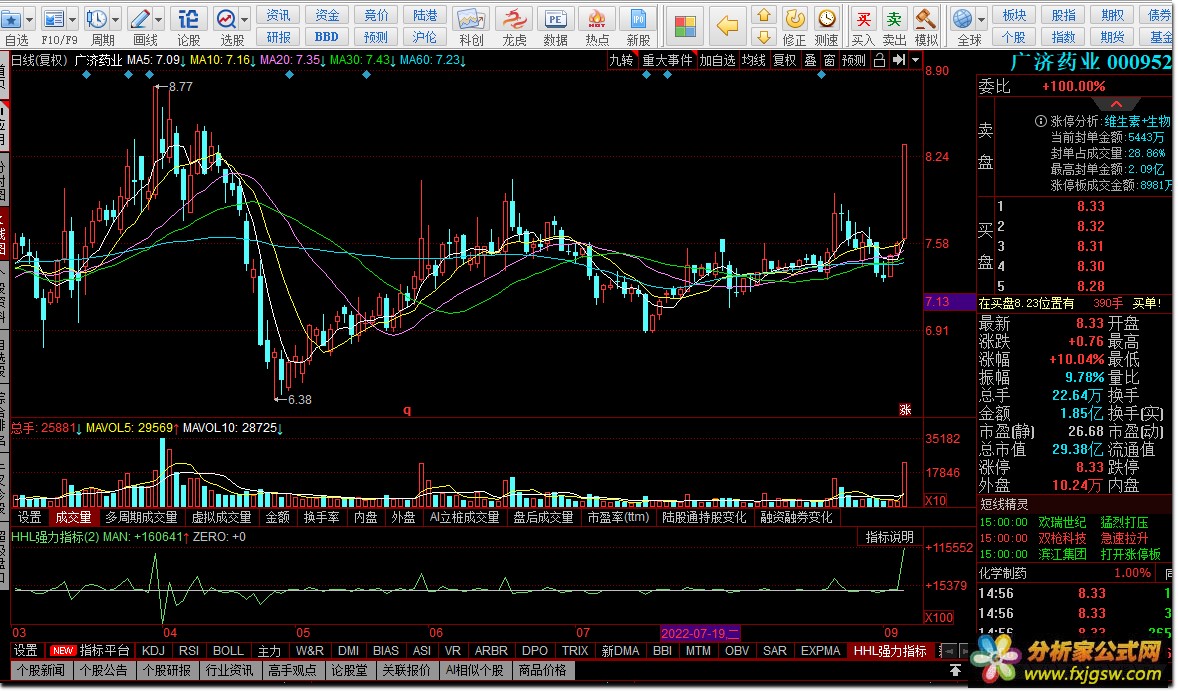Open the 论股 discussion icon
The image size is (1178, 691).
188,19
